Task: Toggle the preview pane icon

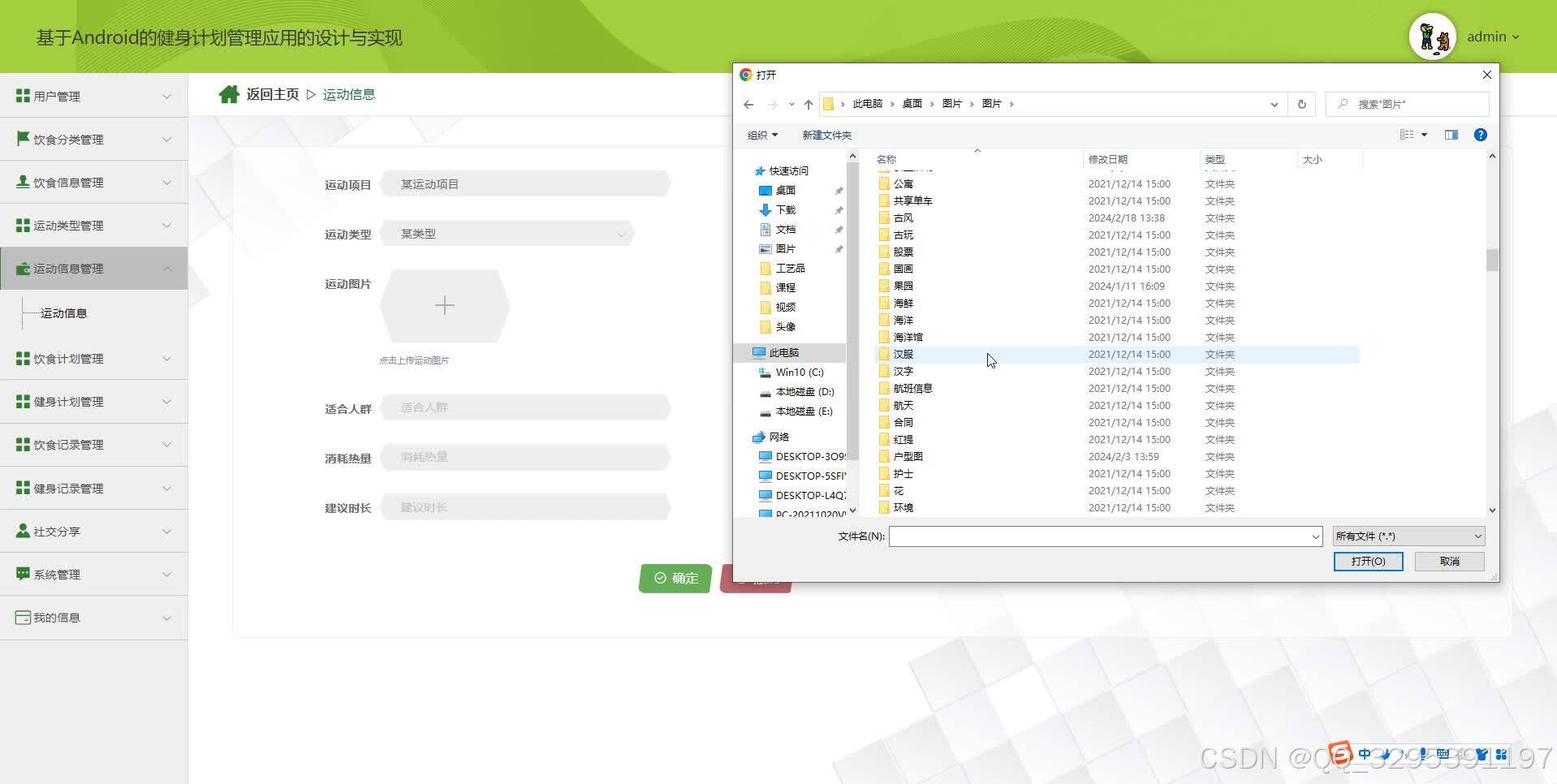Action: tap(1451, 135)
